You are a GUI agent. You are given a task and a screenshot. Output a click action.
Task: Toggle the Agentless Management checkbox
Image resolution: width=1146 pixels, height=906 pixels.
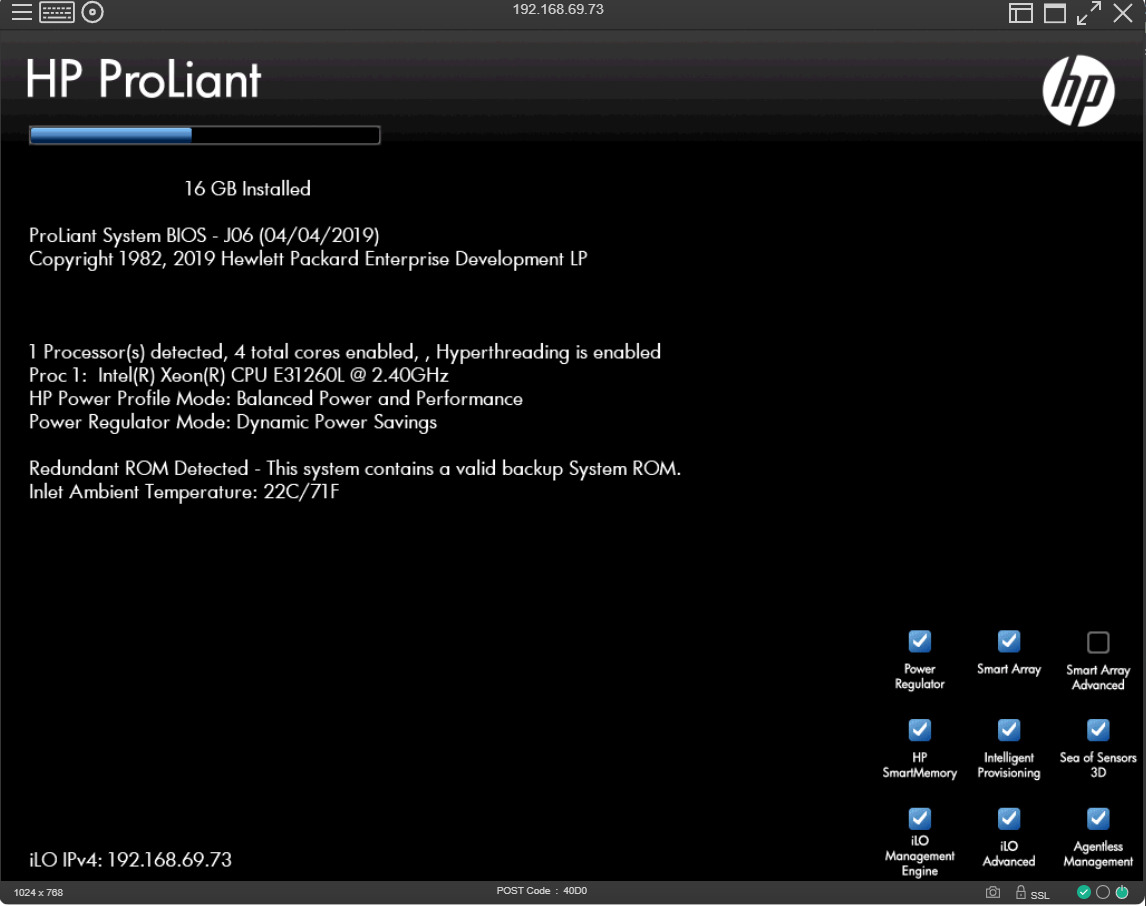(x=1098, y=818)
